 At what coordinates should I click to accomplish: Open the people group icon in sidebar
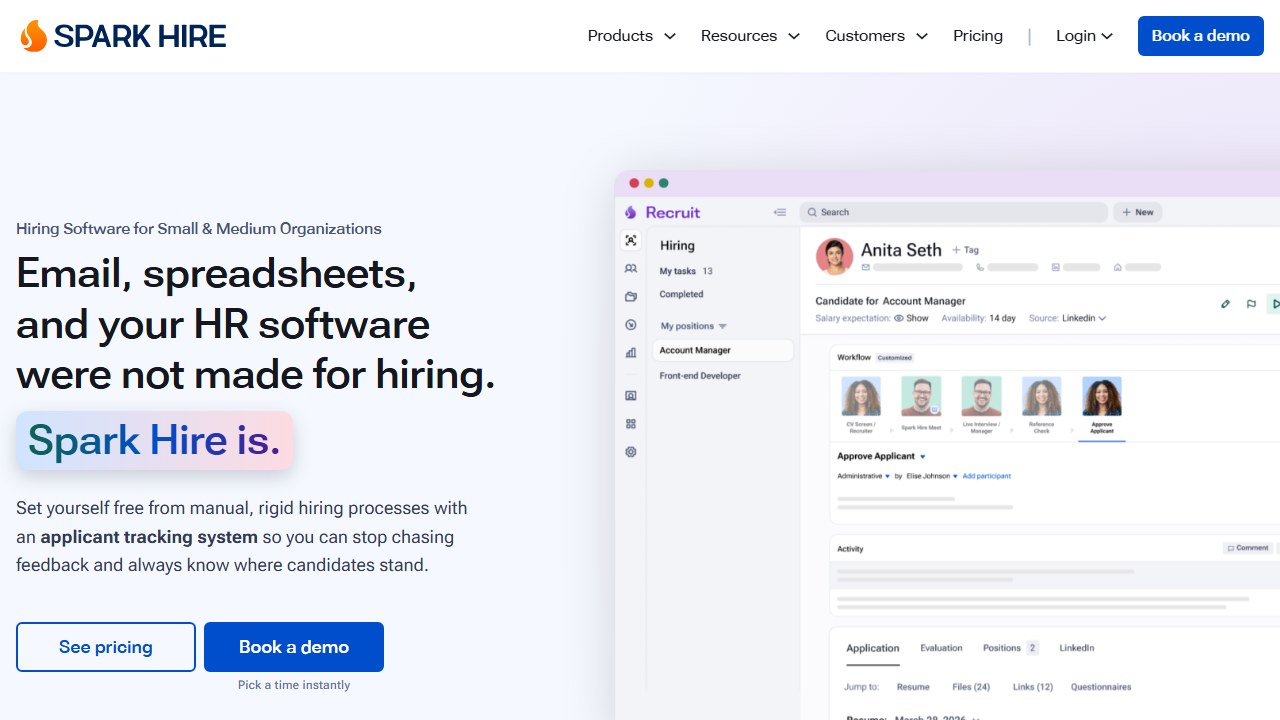point(630,268)
